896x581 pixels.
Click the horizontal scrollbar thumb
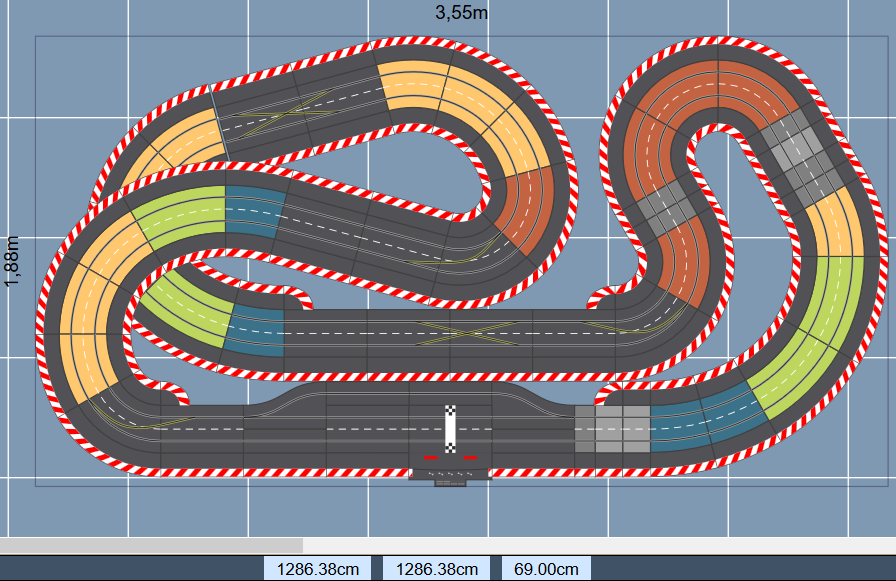pyautogui.click(x=151, y=545)
